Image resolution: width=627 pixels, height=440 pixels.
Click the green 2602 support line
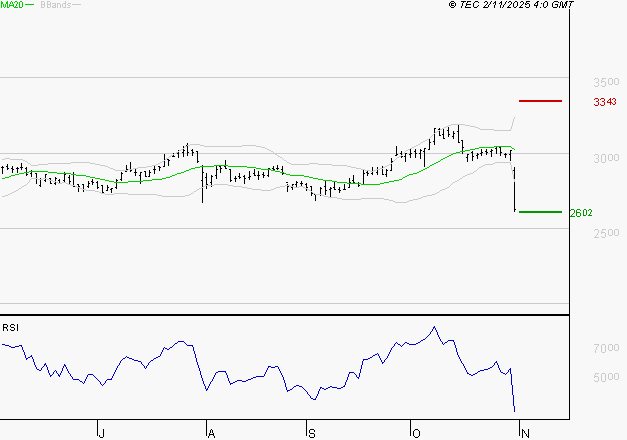(540, 212)
